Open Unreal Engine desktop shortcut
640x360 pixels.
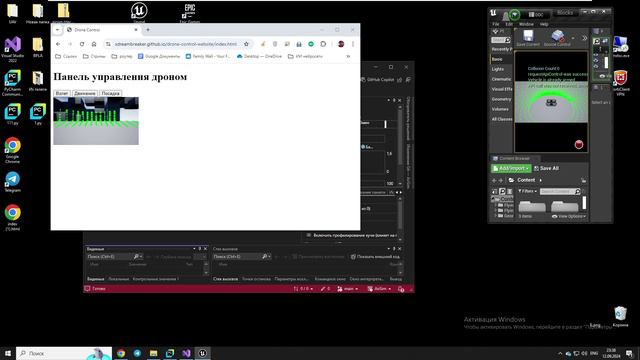coord(139,12)
